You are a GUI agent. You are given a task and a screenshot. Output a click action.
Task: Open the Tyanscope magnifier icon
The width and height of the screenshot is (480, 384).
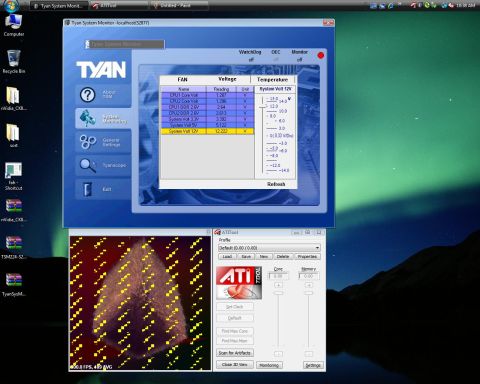(88, 165)
